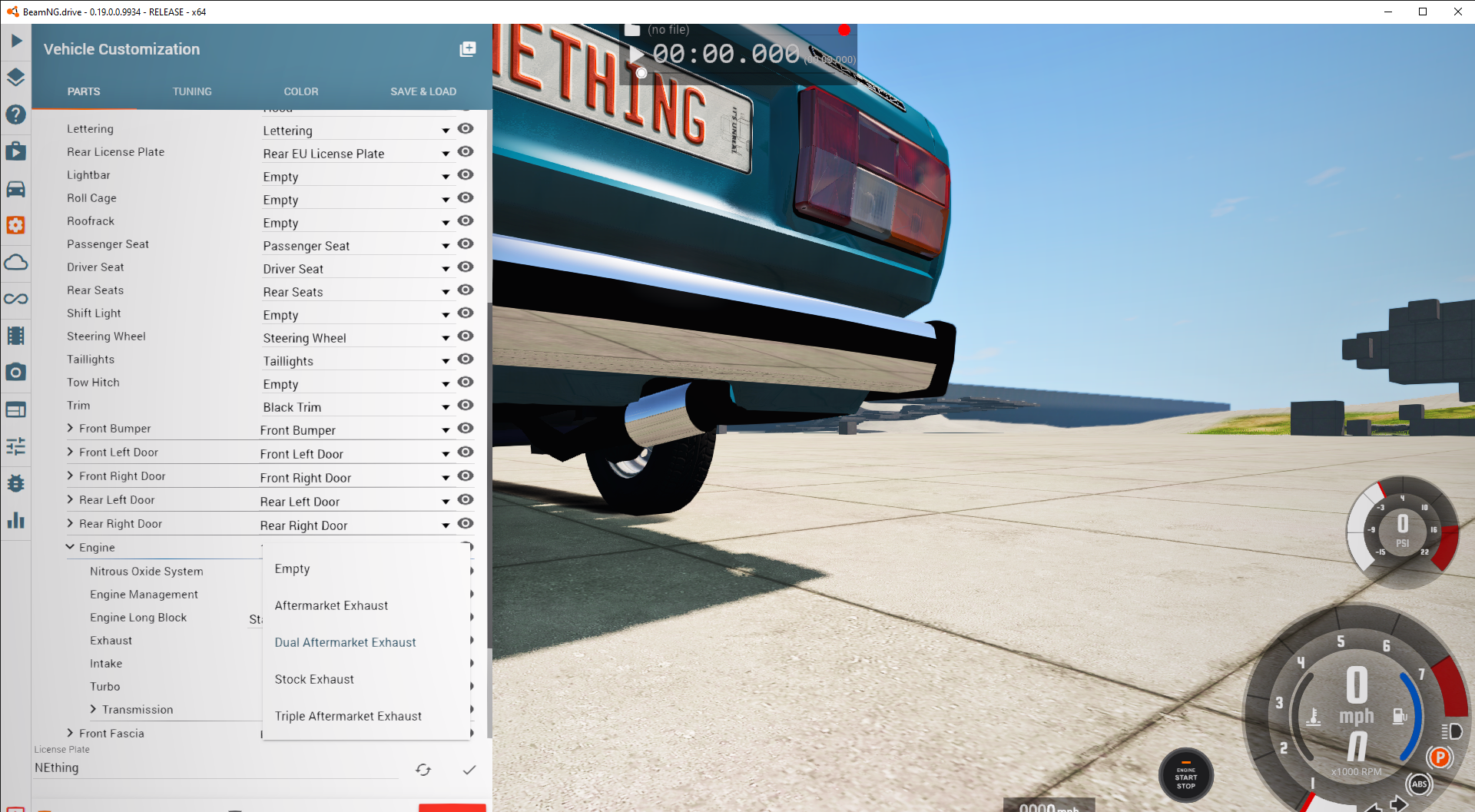
Task: Switch to the TUNING tab
Action: 192,91
